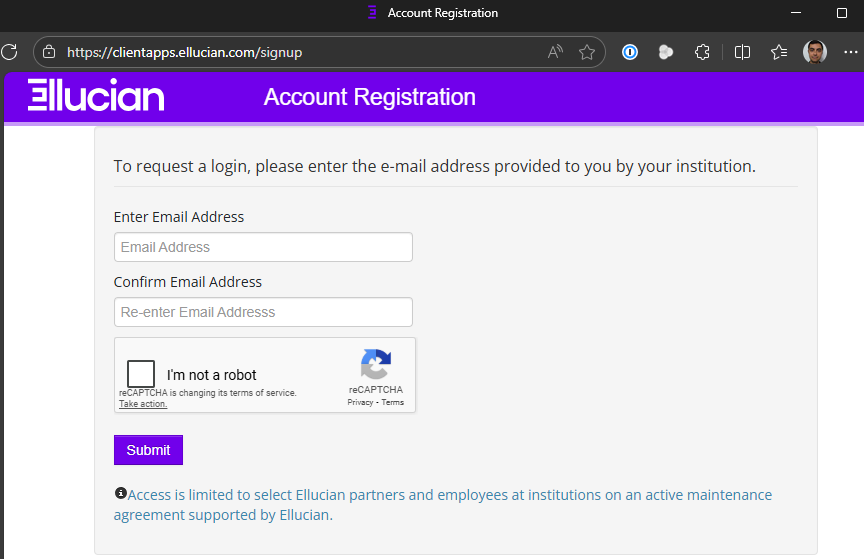Open the reCAPTCHA Terms link
Image resolution: width=864 pixels, height=559 pixels.
[x=393, y=402]
